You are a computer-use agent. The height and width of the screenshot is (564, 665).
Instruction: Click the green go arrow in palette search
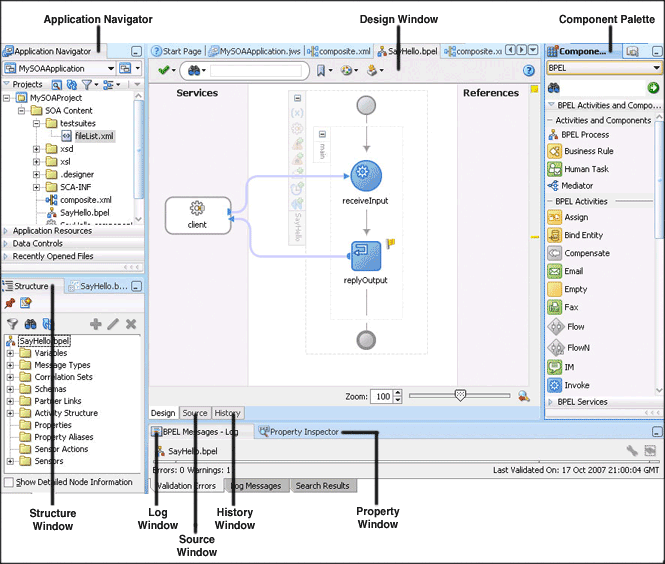[653, 88]
